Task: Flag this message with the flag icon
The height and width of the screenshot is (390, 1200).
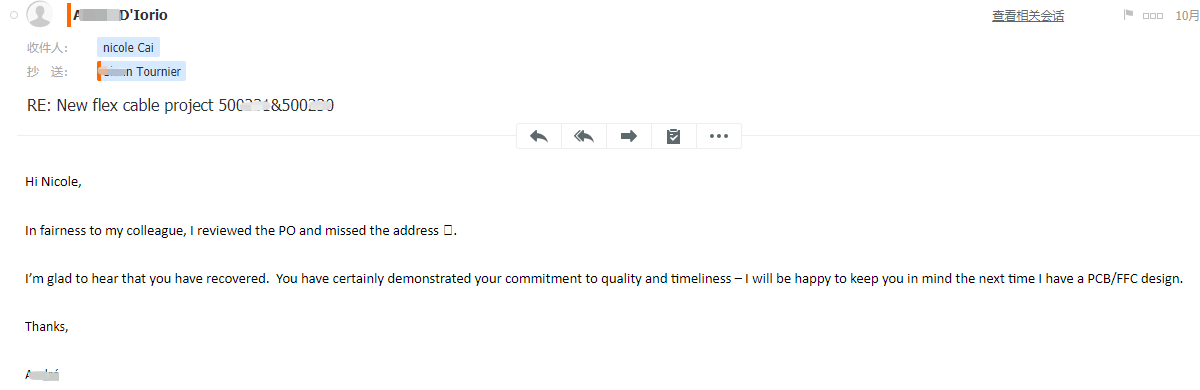Action: pos(1129,15)
